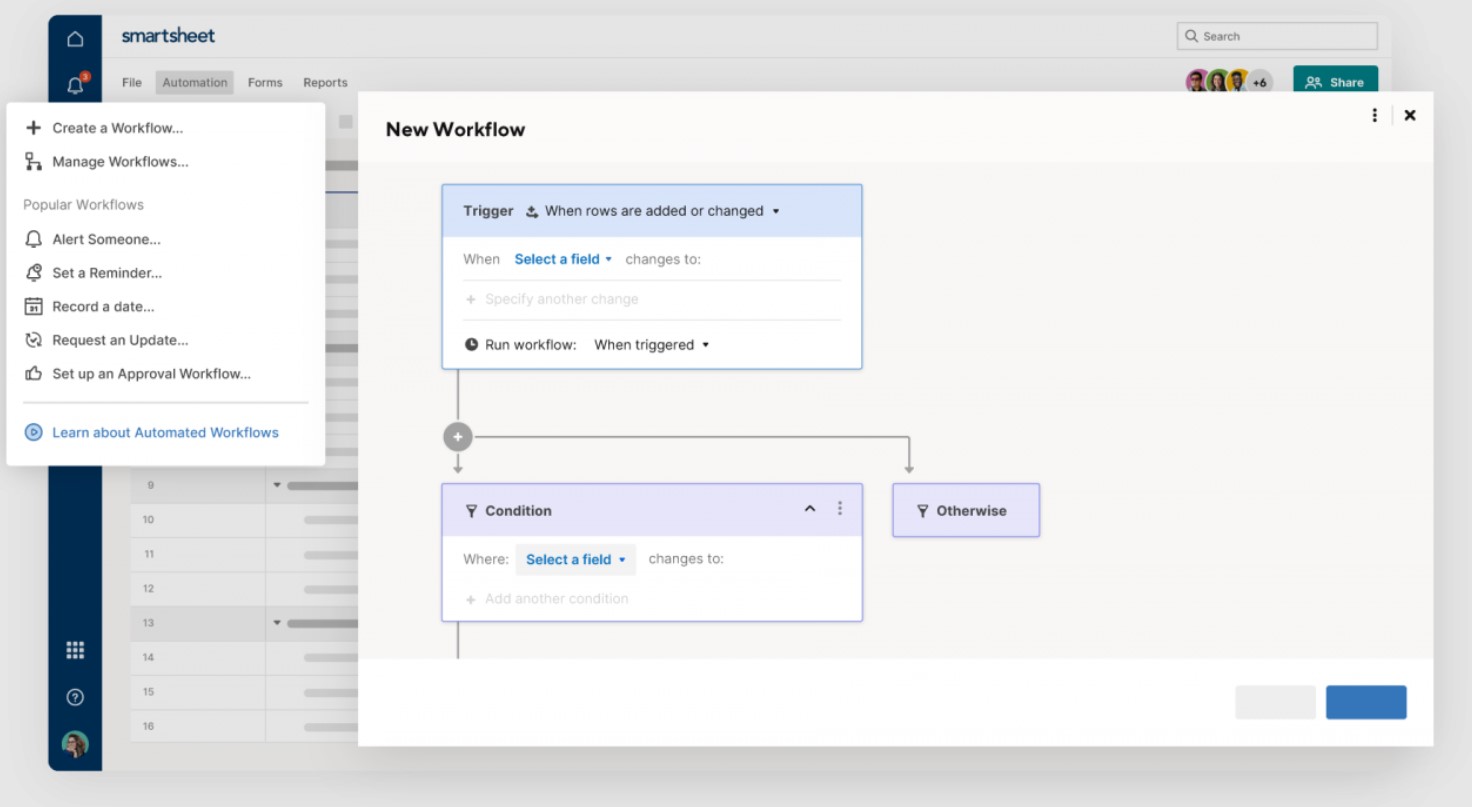
Task: Open the Trigger 'Select a field' dropdown
Action: pyautogui.click(x=563, y=259)
